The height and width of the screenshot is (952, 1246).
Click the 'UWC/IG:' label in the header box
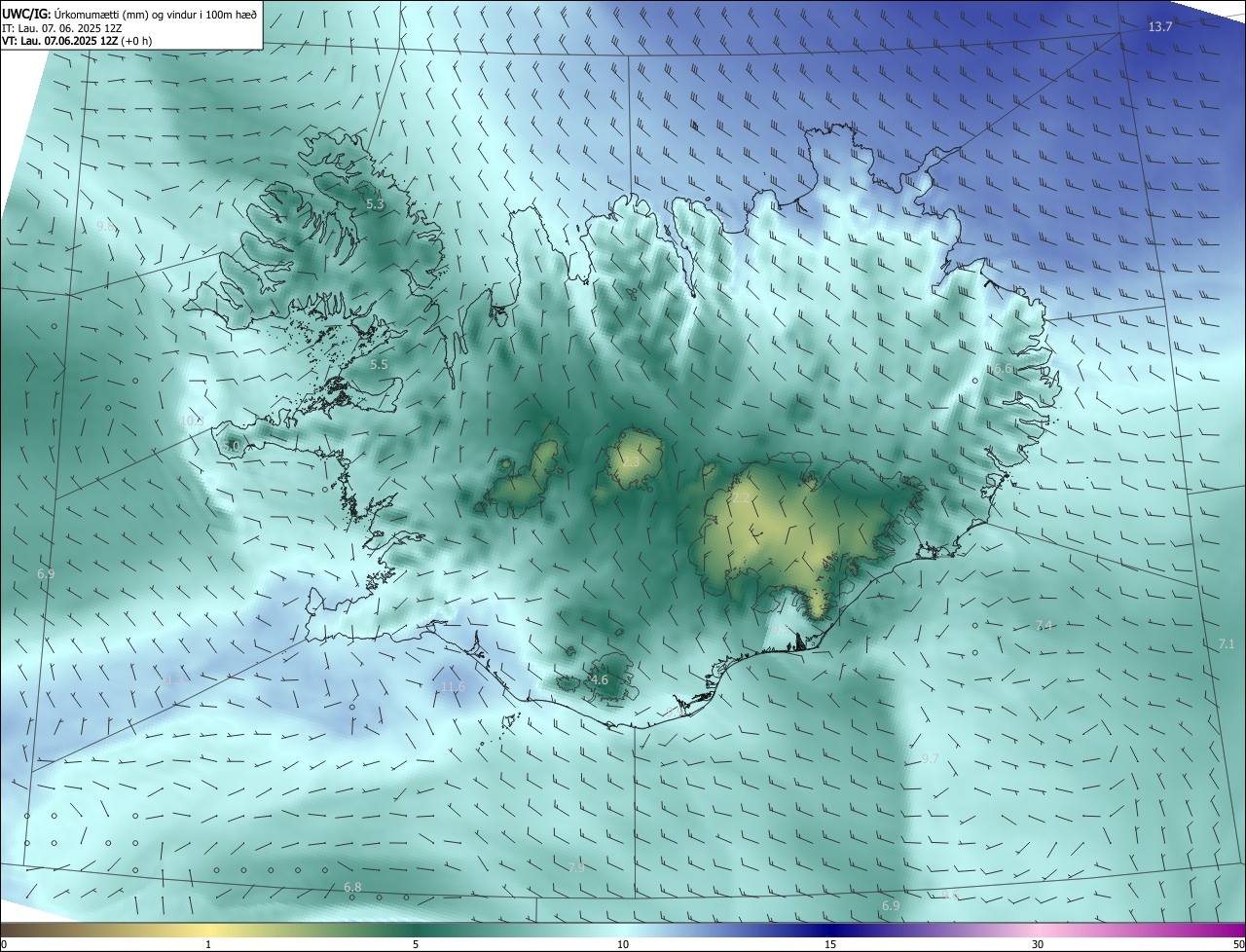pyautogui.click(x=26, y=15)
